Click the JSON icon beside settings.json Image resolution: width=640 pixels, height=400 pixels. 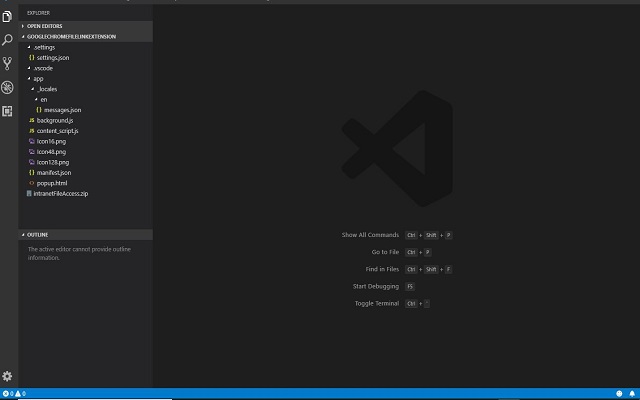tap(31, 58)
